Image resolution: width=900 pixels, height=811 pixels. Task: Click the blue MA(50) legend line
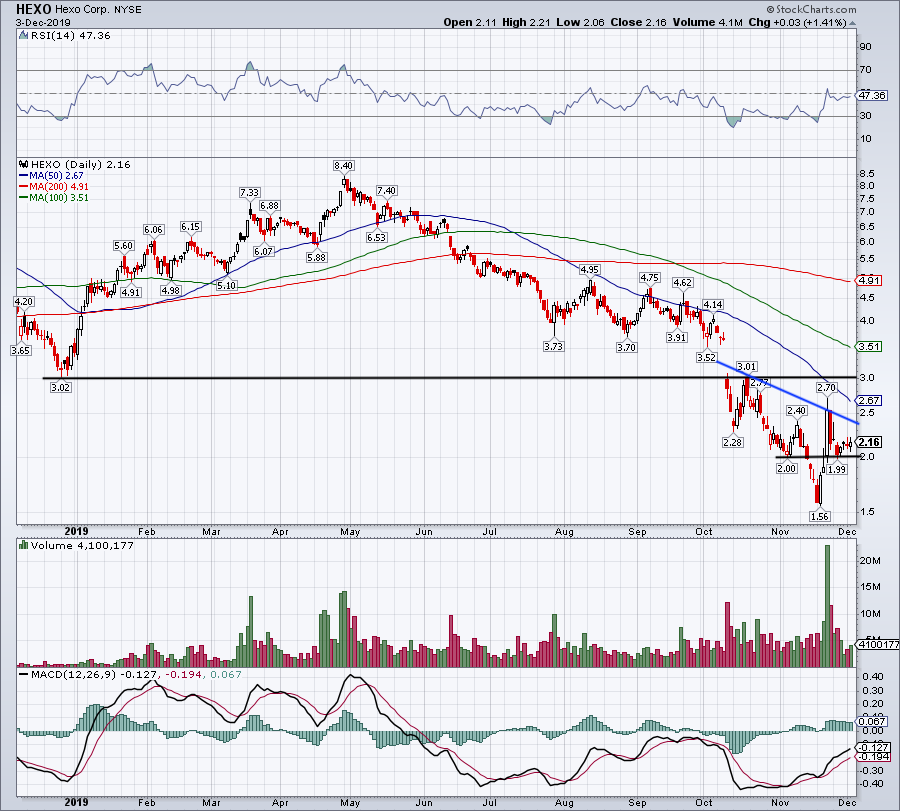[x=24, y=176]
